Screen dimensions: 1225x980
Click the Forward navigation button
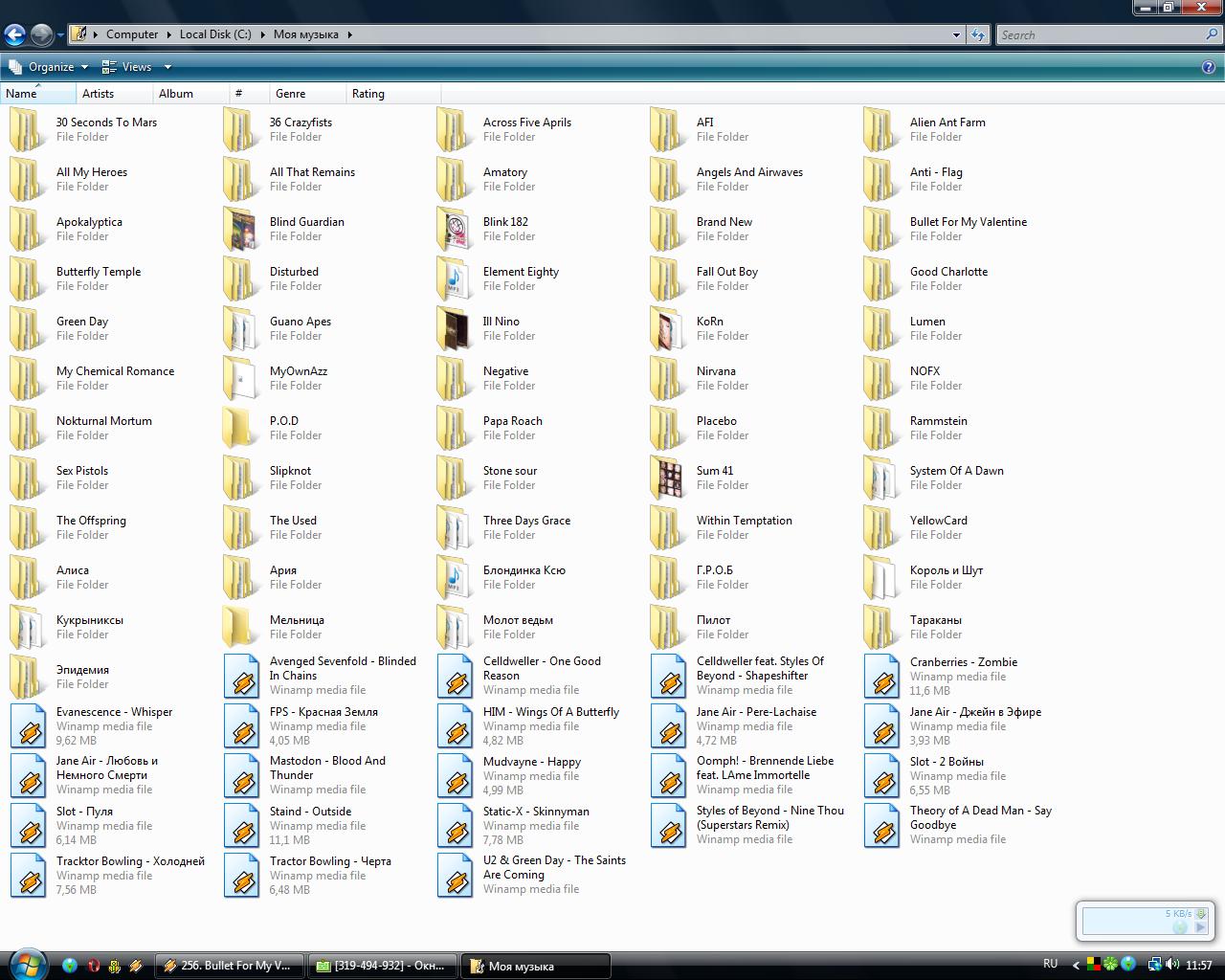point(41,34)
